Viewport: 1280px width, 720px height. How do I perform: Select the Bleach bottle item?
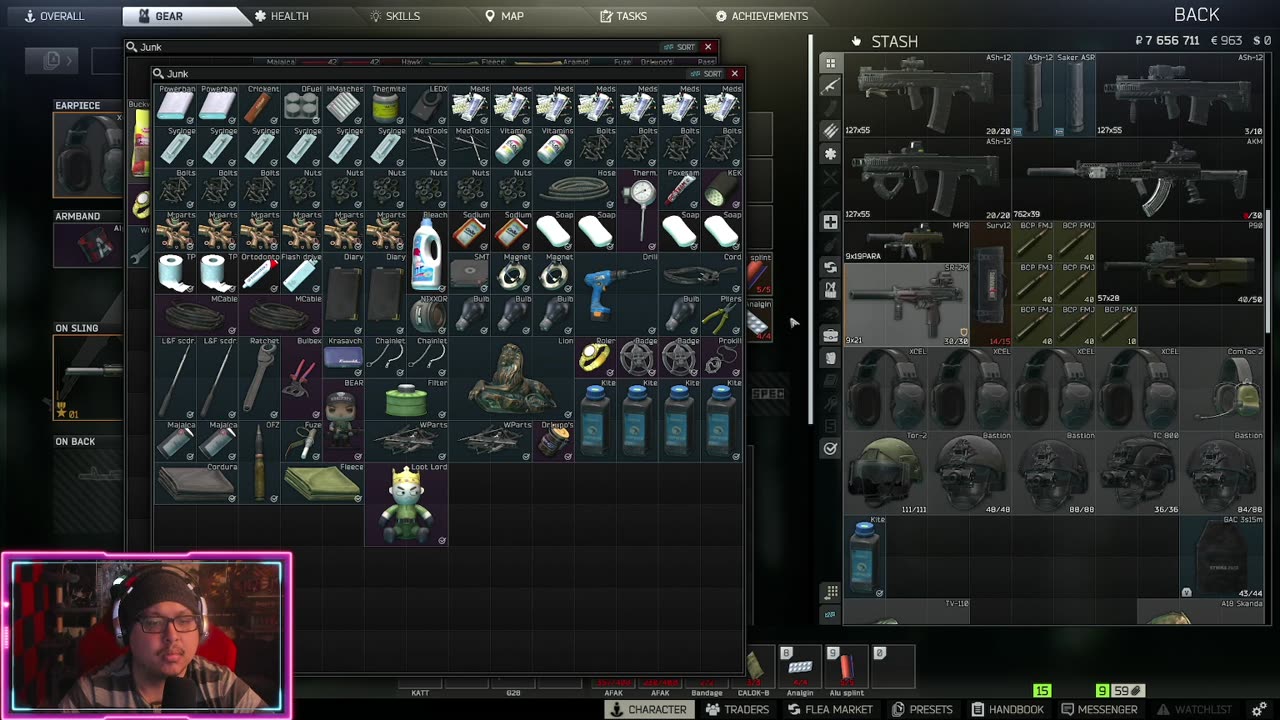pos(428,252)
